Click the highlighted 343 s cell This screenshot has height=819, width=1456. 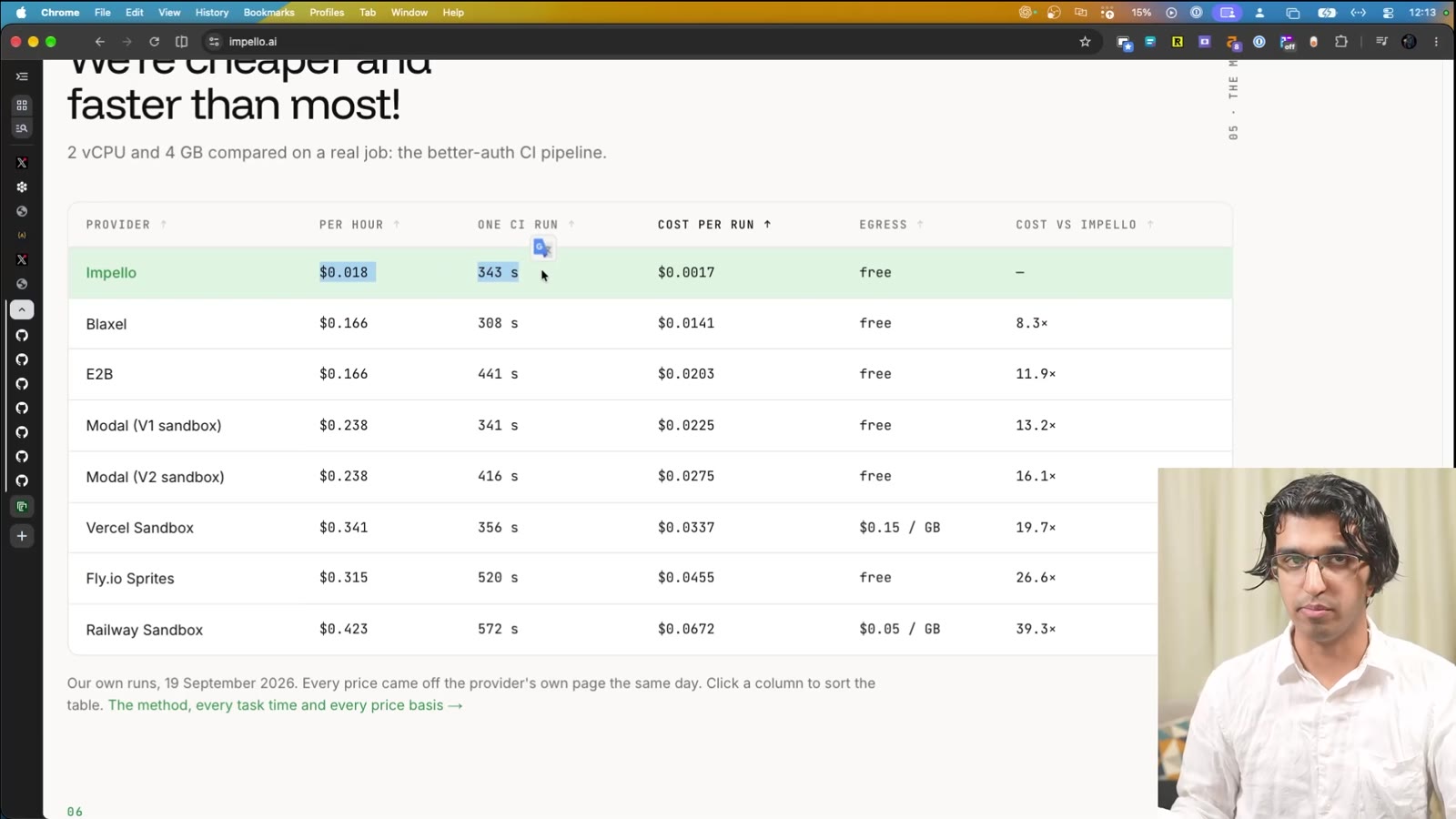pos(498,272)
